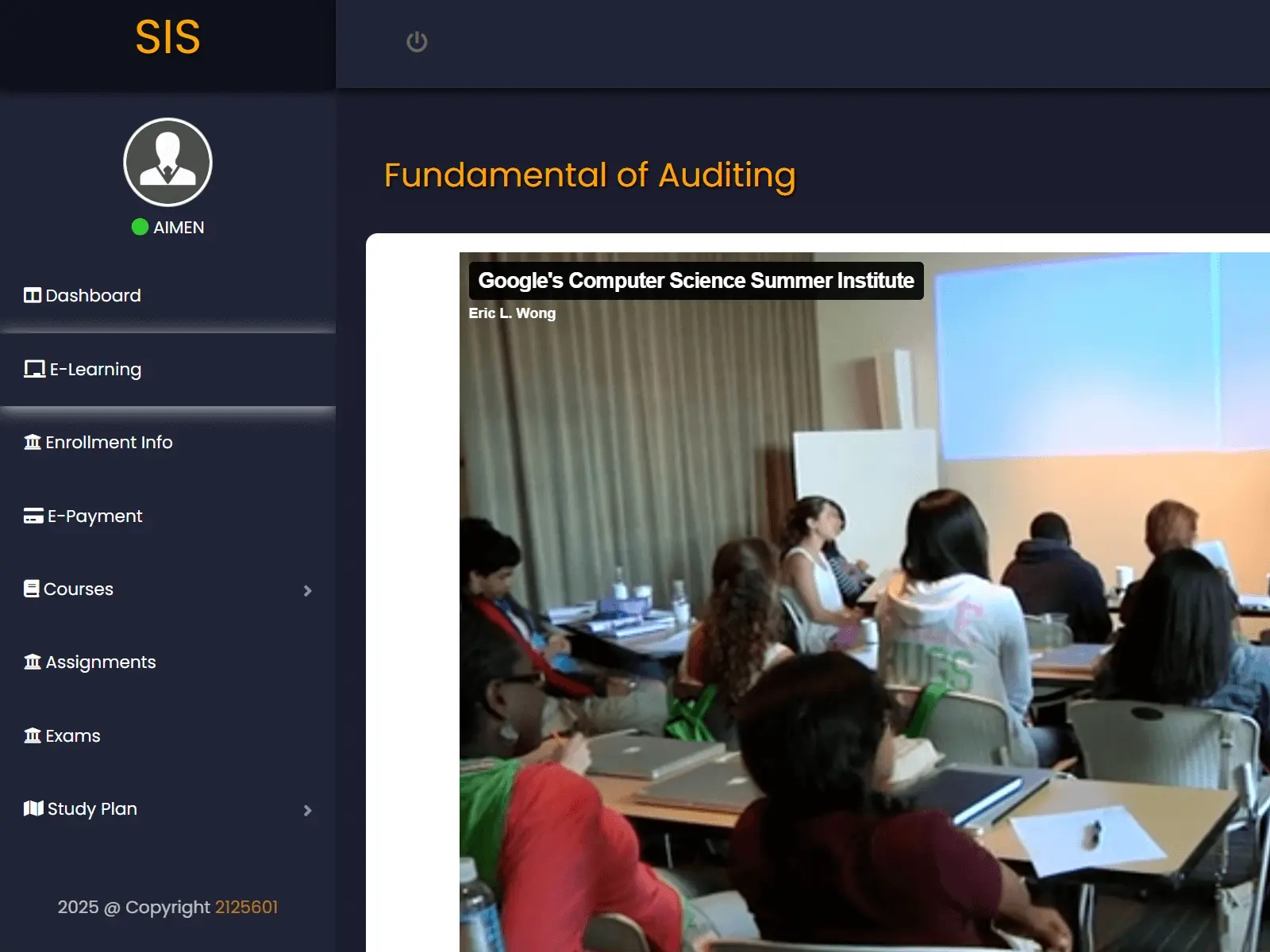Click the AIMEN username label

click(179, 228)
